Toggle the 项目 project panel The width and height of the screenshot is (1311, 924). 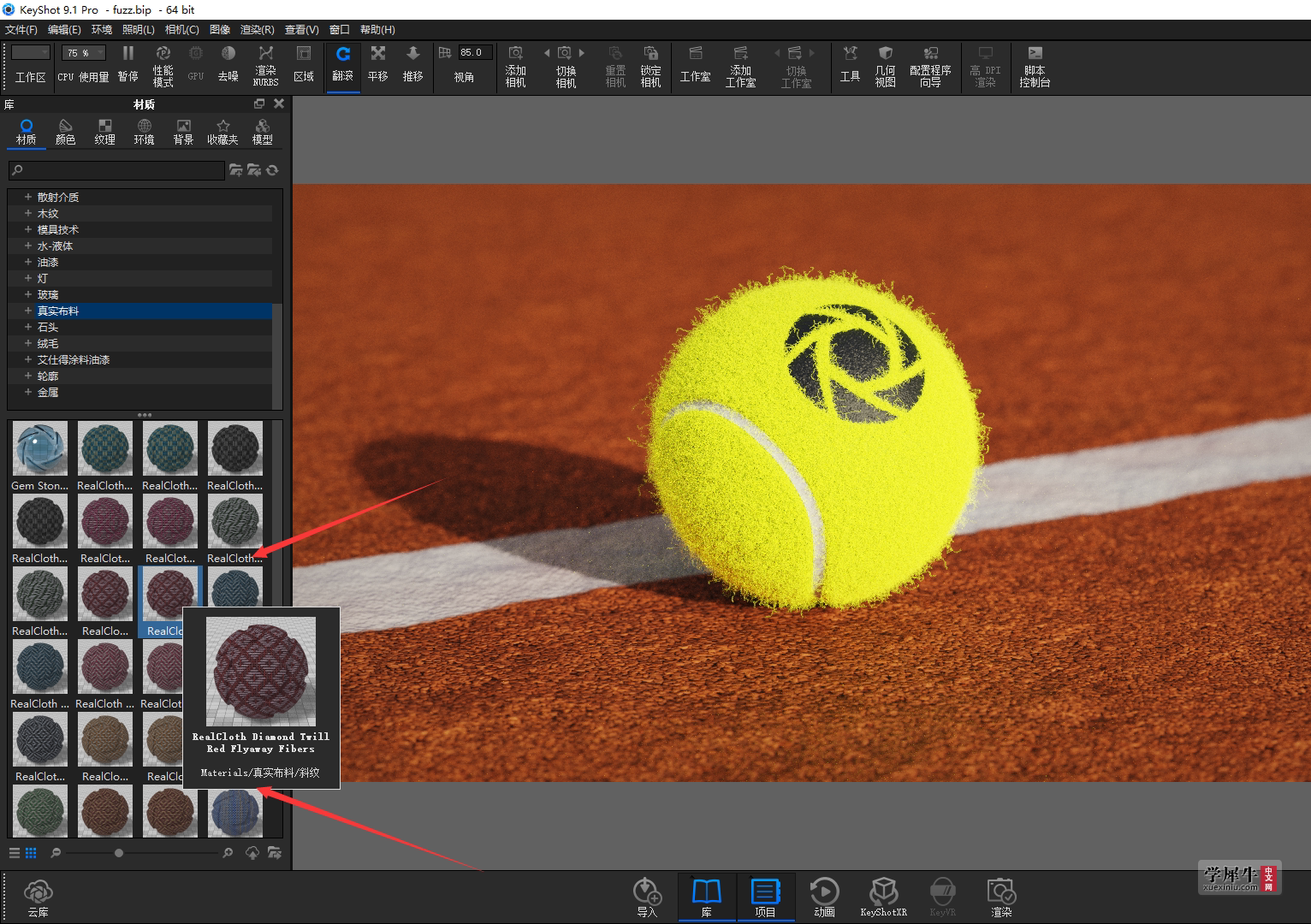coord(765,897)
